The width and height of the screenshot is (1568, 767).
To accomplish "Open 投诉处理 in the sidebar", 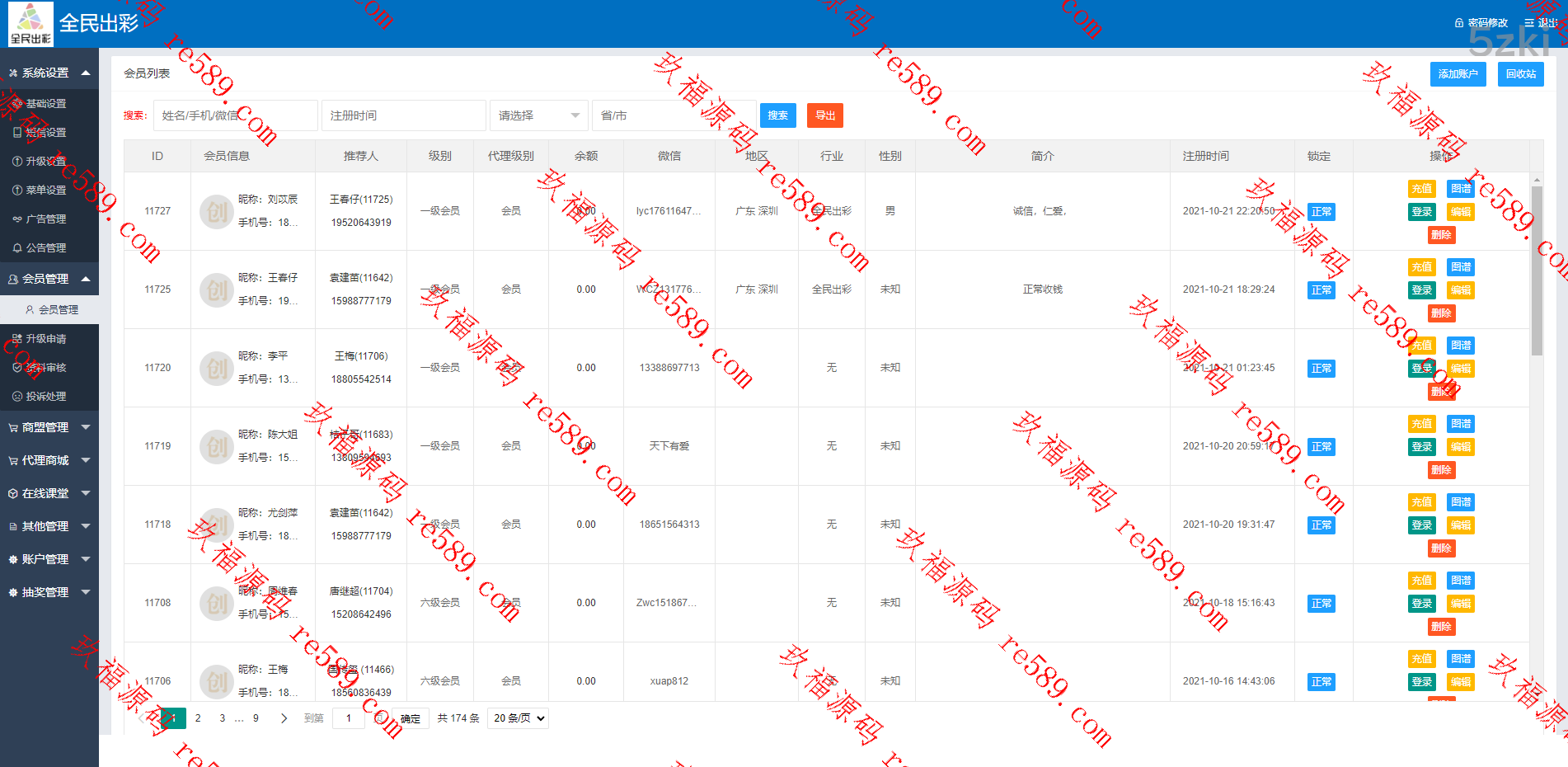I will tap(45, 397).
